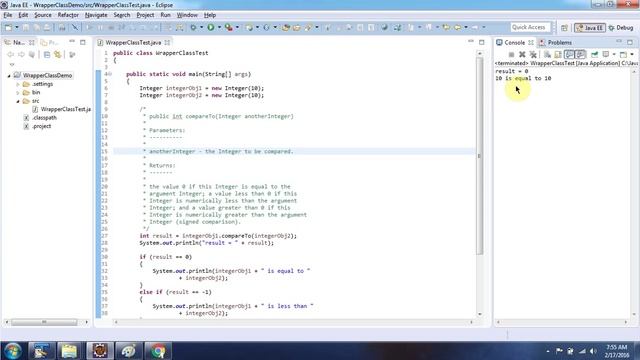Screen dimensions: 640x360
Task: Click the Run Last Tool icon
Action: pos(229,27)
